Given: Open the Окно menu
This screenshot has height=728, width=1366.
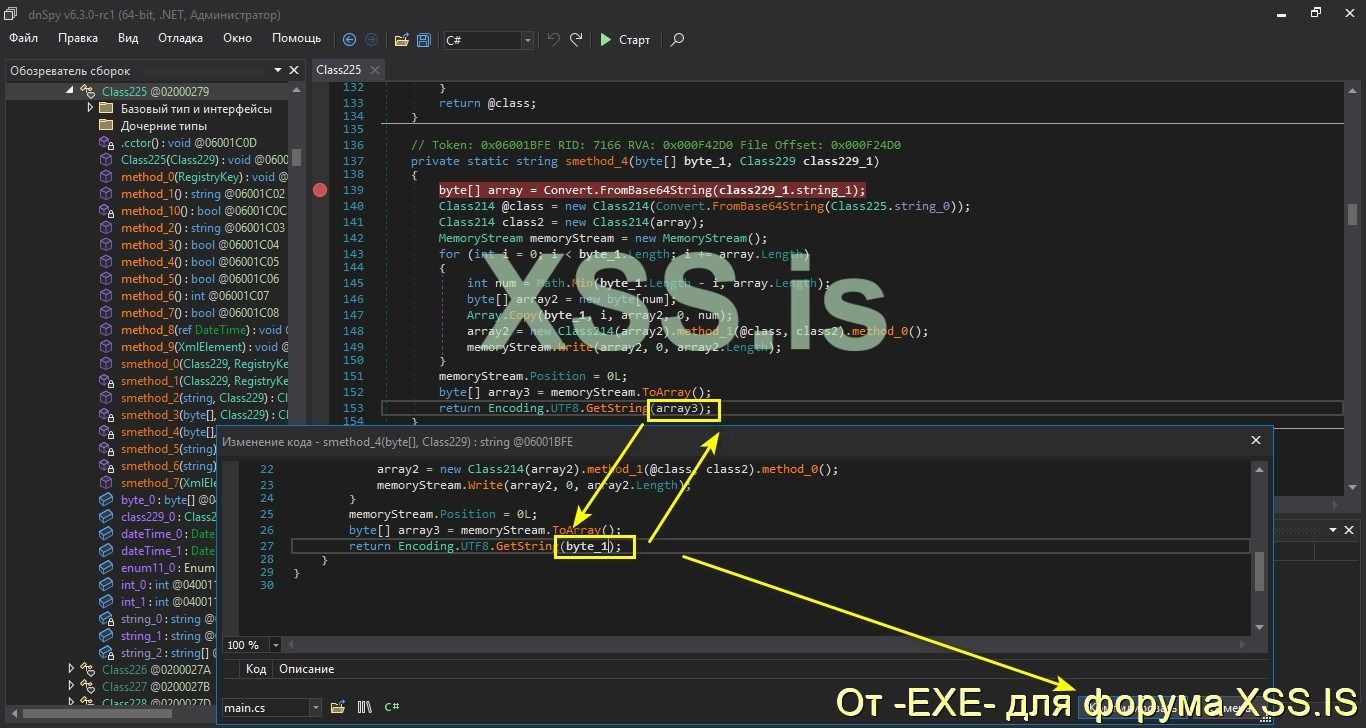Looking at the screenshot, I should (x=237, y=38).
